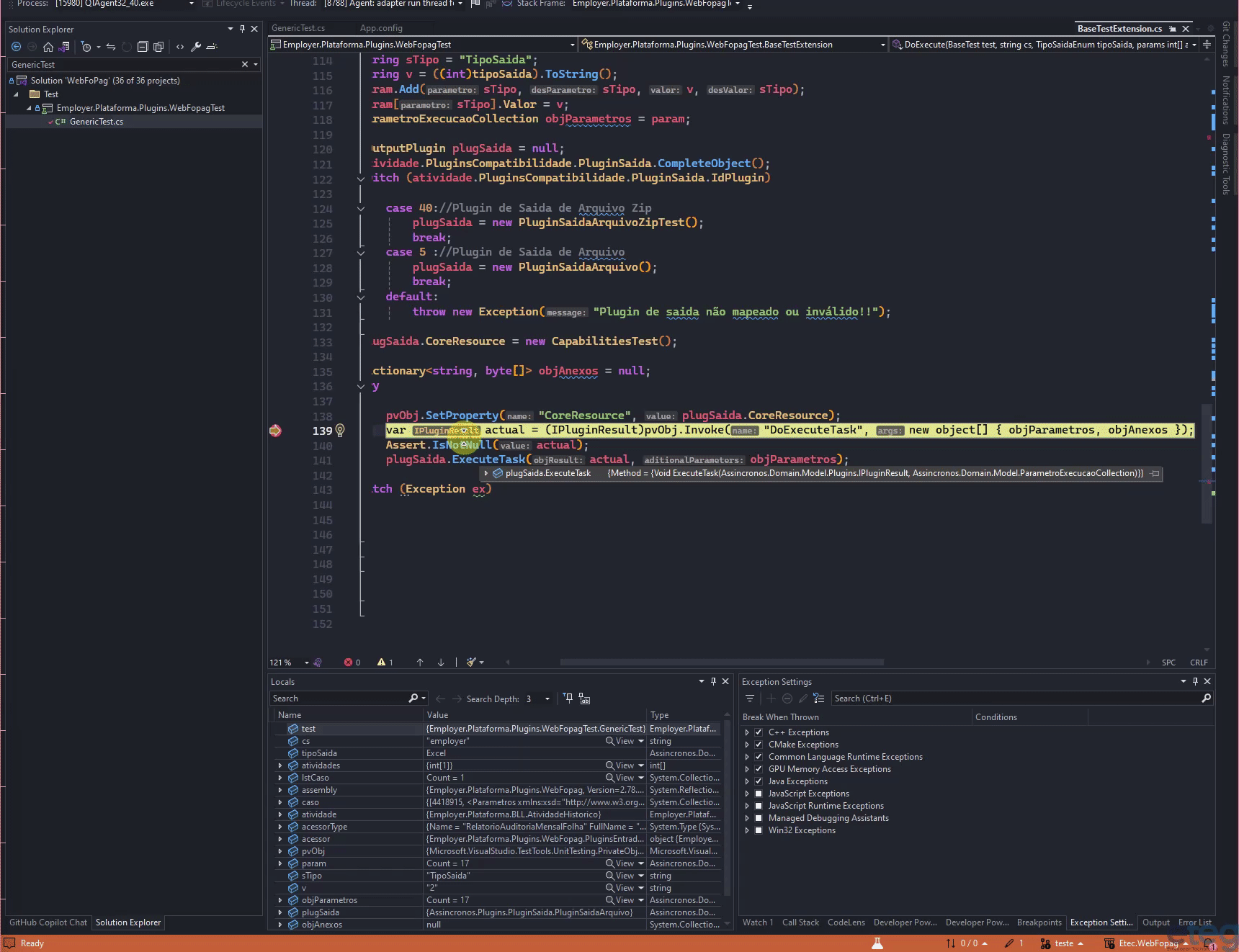View code icon in Solution Explorer

point(180,47)
